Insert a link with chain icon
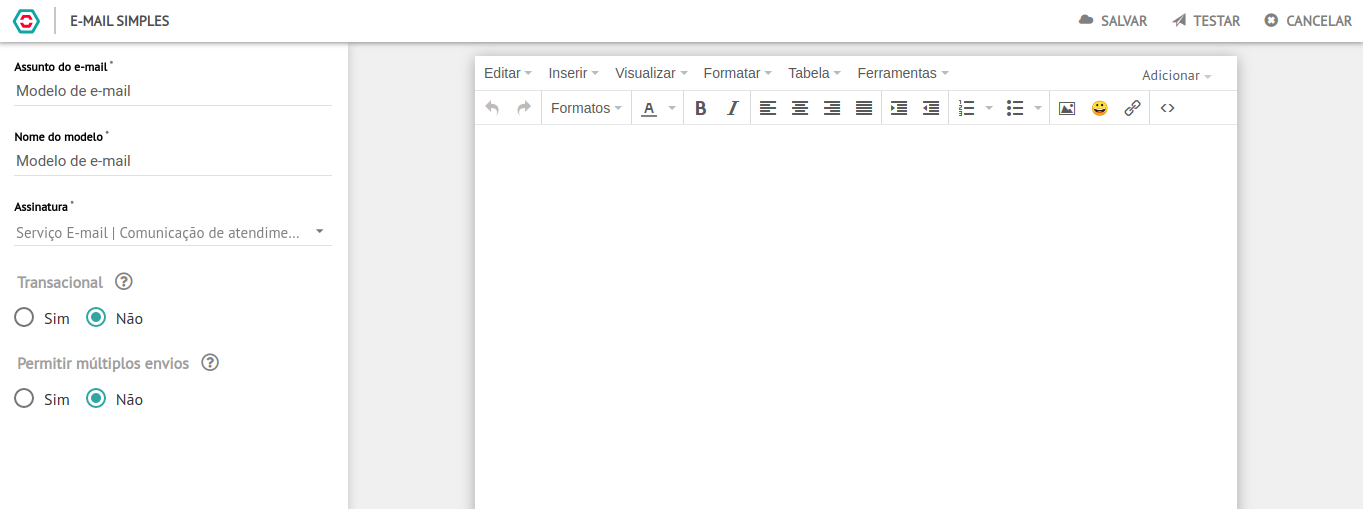Screen dimensions: 1363x509 click(x=1132, y=108)
